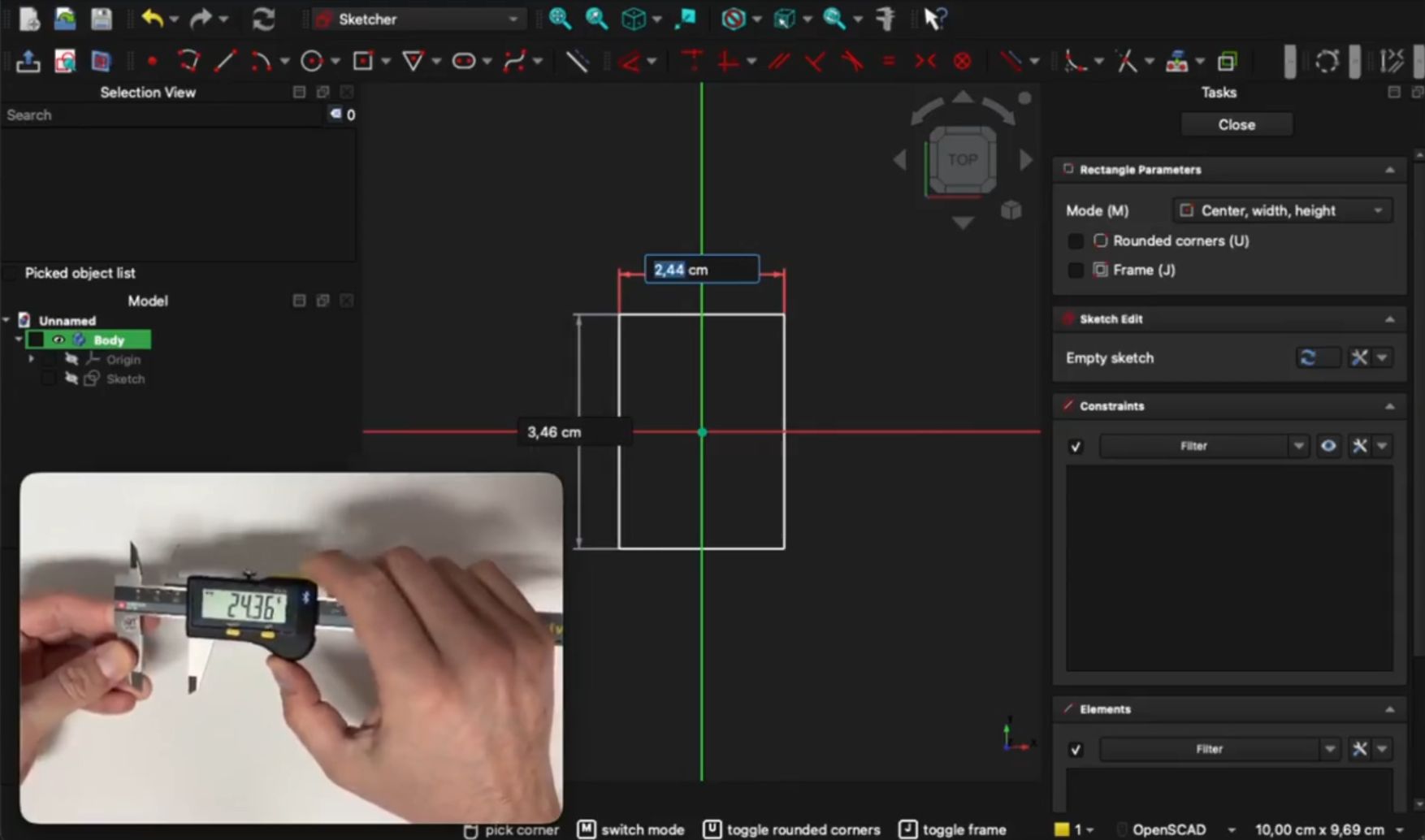This screenshot has width=1425, height=840.
Task: Open the rectangle Mode dropdown
Action: point(1282,210)
